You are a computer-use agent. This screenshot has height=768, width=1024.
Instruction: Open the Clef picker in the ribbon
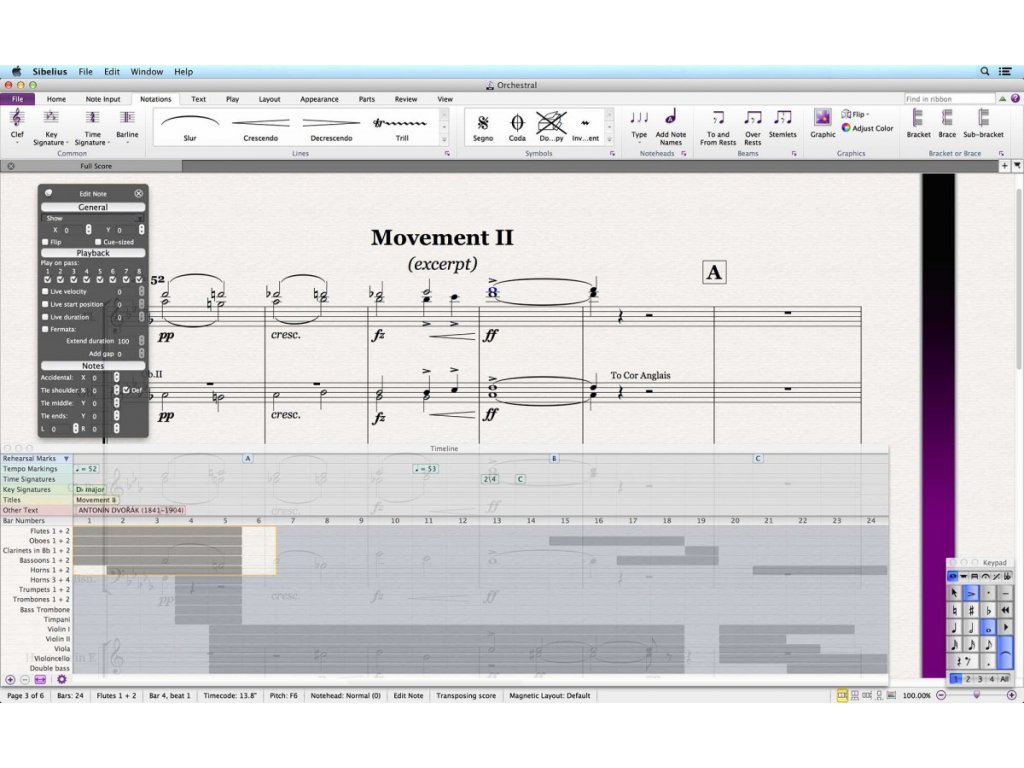(x=17, y=125)
